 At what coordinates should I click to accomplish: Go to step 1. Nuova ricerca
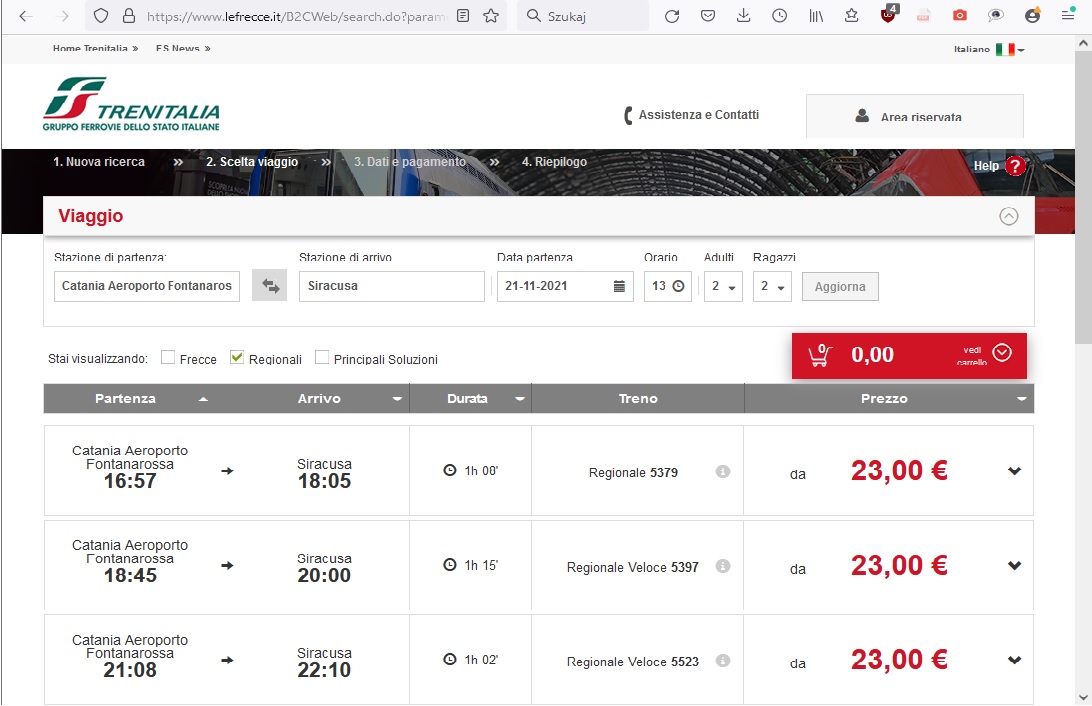tap(99, 162)
